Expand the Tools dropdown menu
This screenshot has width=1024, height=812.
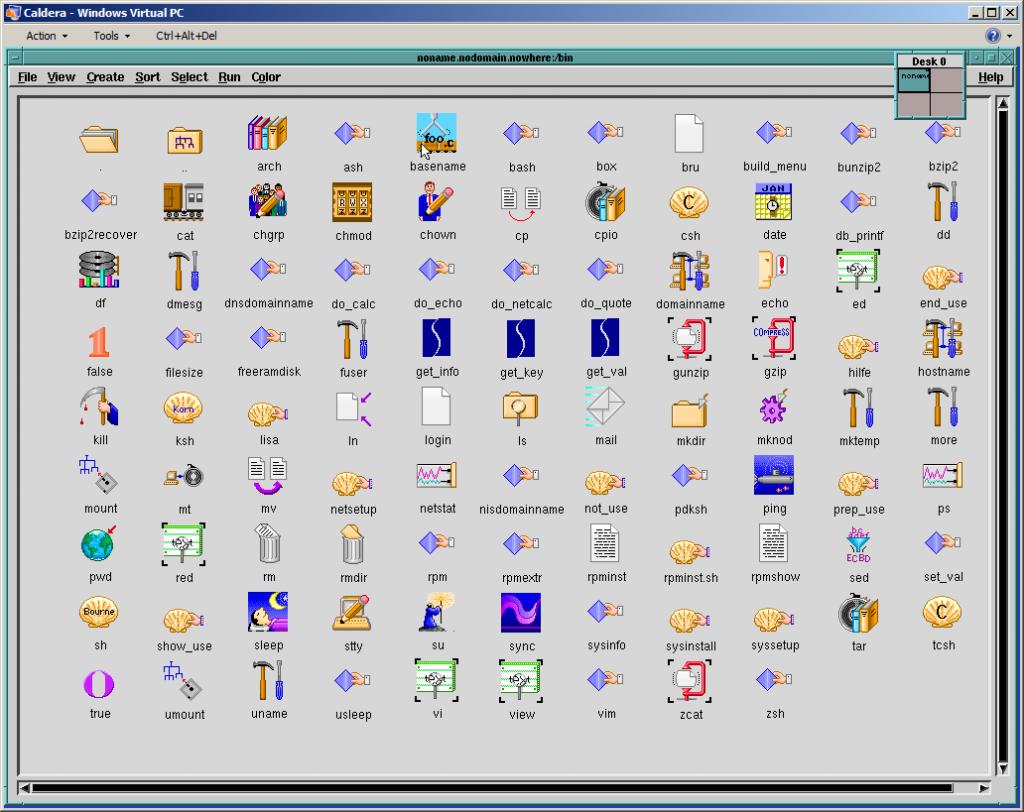tap(112, 36)
